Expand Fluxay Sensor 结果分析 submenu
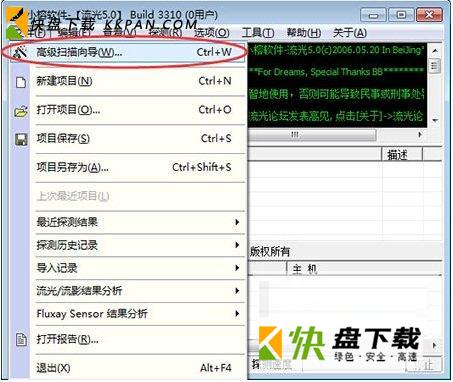The image size is (453, 382). click(x=138, y=314)
